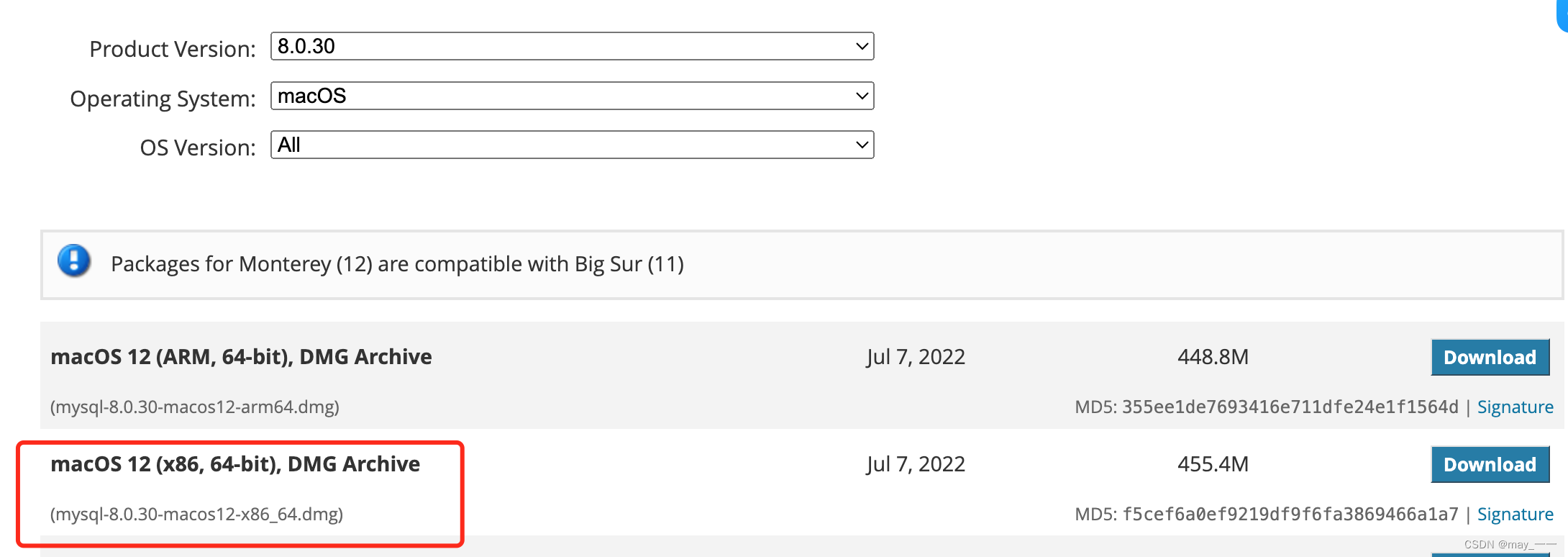Click the Operating System label
Image resolution: width=1568 pixels, height=557 pixels.
click(x=163, y=99)
